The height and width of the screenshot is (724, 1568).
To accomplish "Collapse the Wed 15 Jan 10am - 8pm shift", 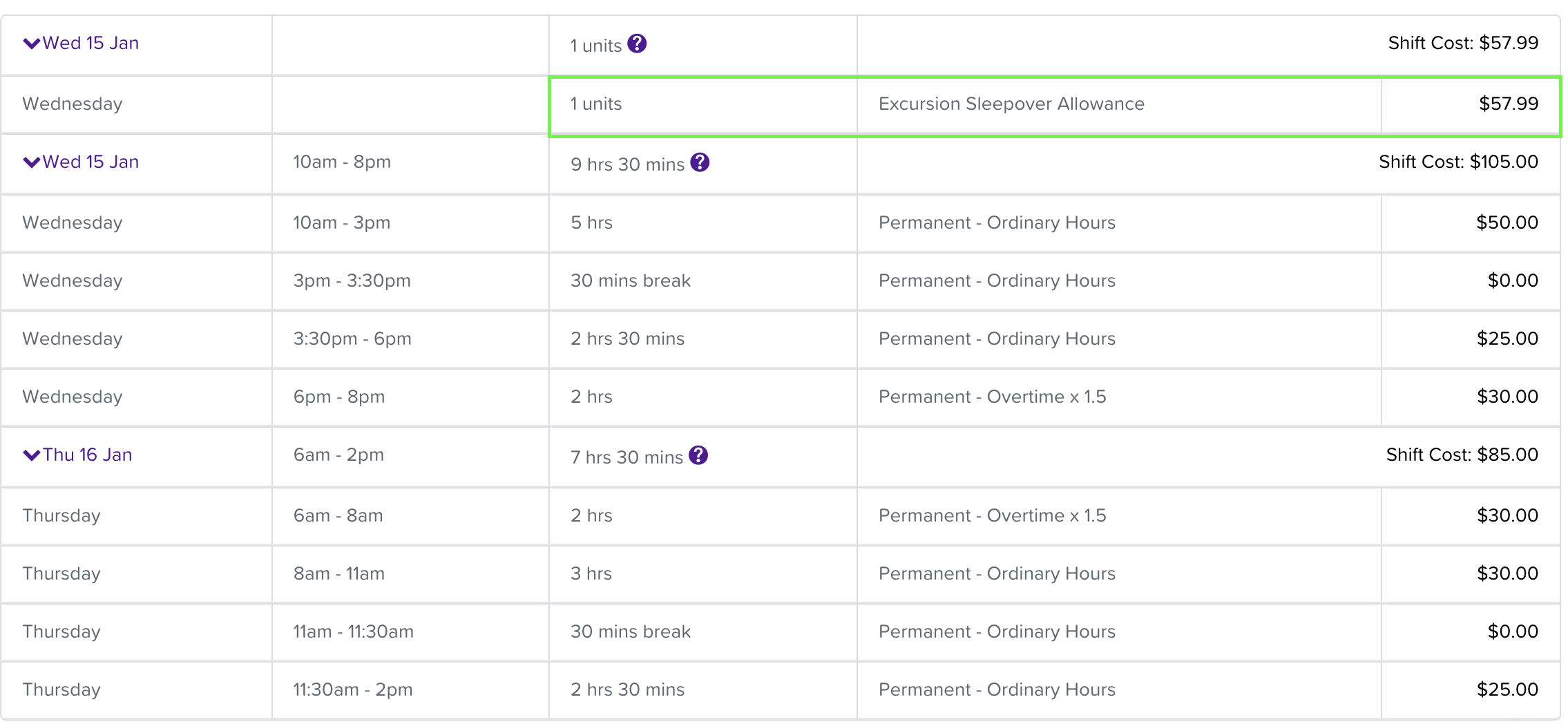I will [x=31, y=162].
